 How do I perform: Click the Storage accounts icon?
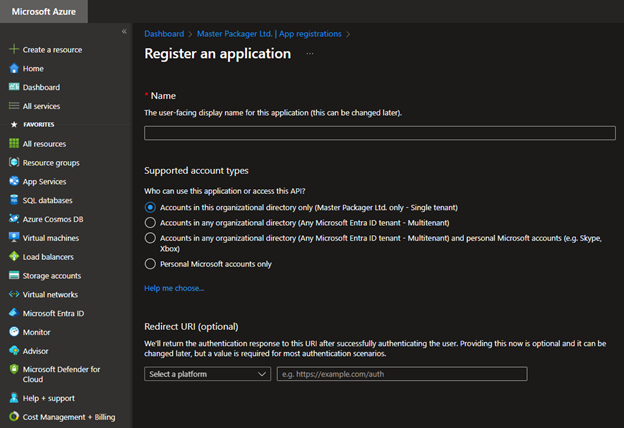click(14, 275)
